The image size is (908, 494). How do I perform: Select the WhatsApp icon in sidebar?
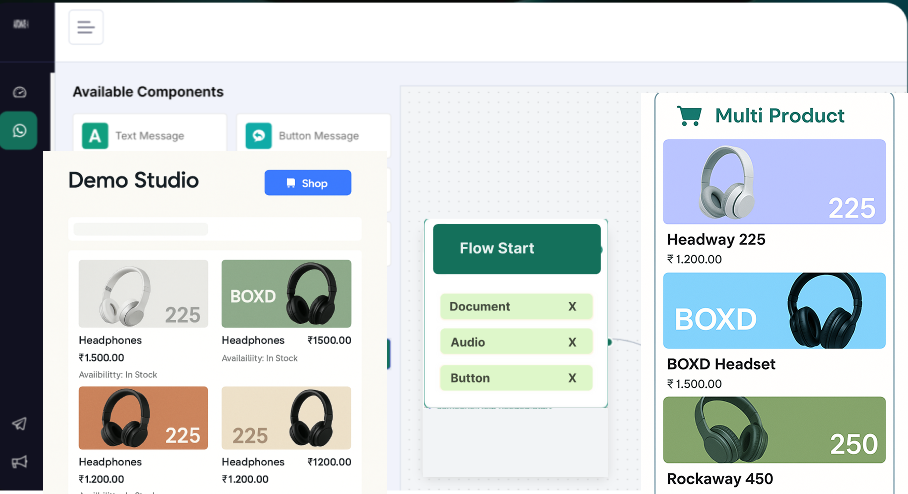(x=19, y=131)
